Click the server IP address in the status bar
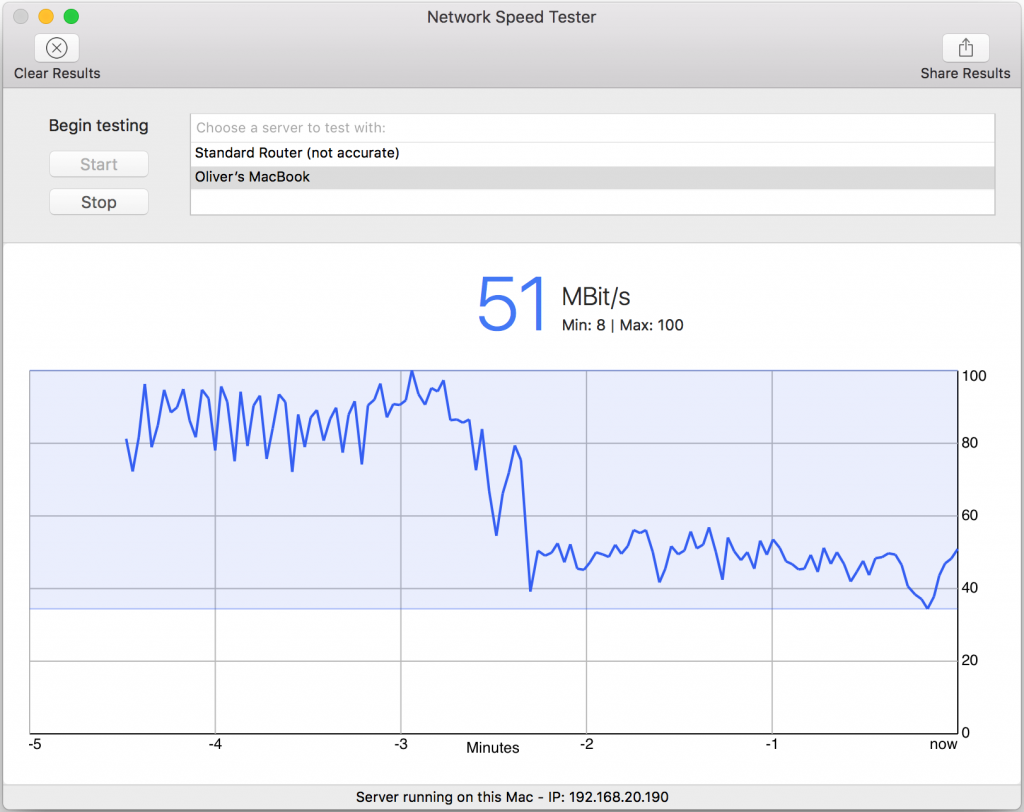 pos(618,797)
